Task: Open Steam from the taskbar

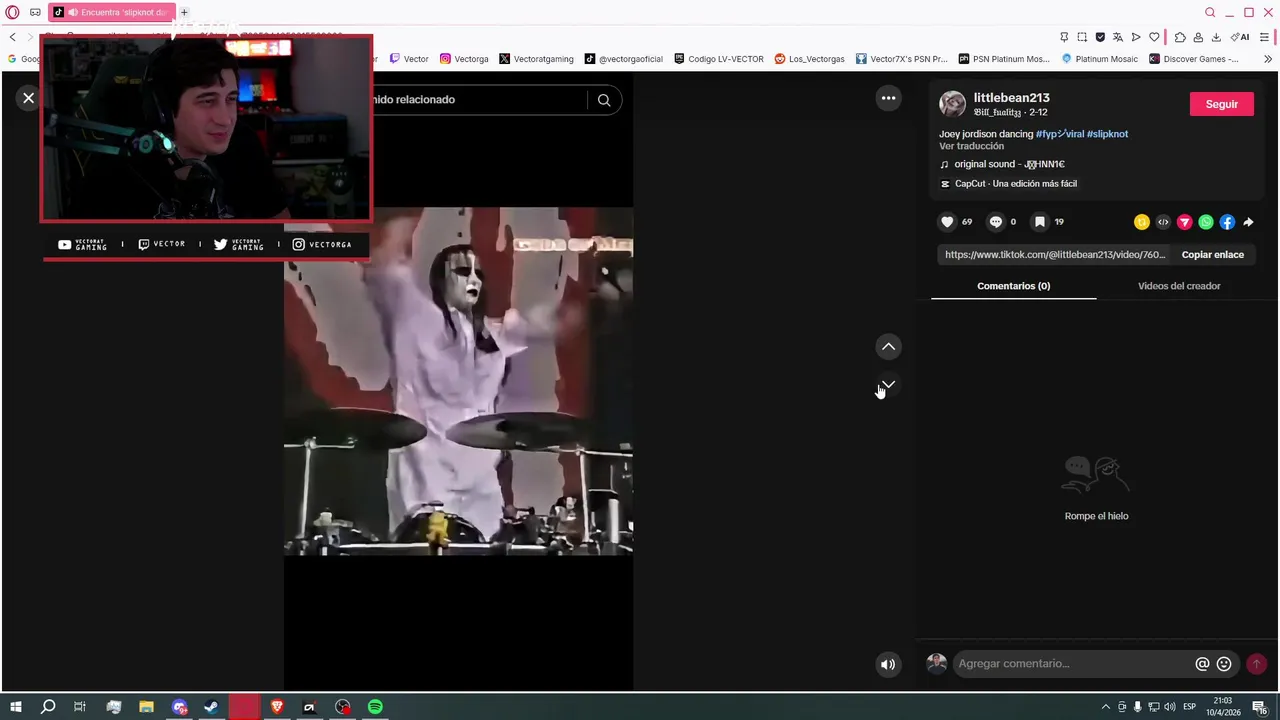Action: coord(211,707)
